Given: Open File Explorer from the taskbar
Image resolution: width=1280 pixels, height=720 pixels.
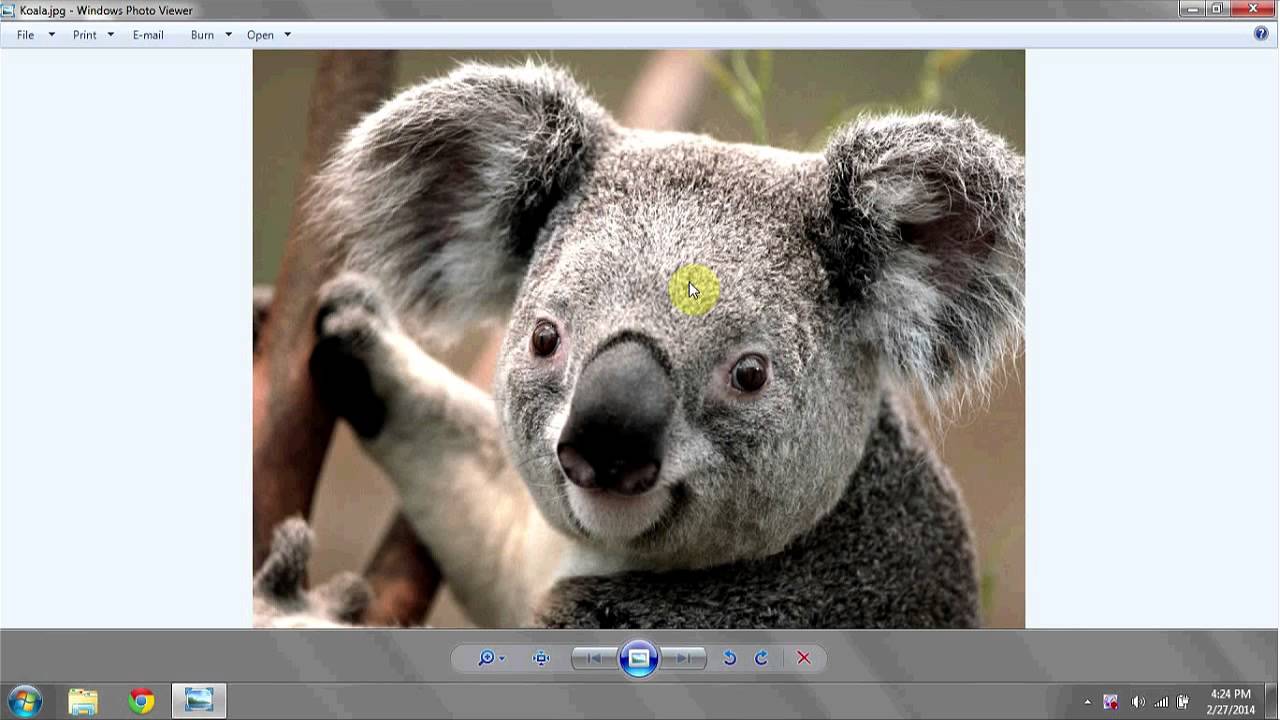Looking at the screenshot, I should pos(83,701).
